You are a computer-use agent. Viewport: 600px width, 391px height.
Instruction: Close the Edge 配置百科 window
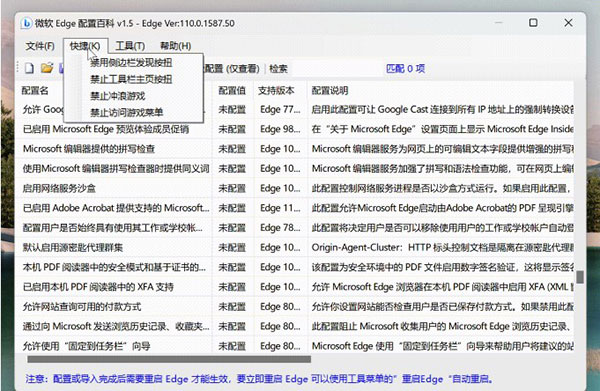(x=568, y=23)
